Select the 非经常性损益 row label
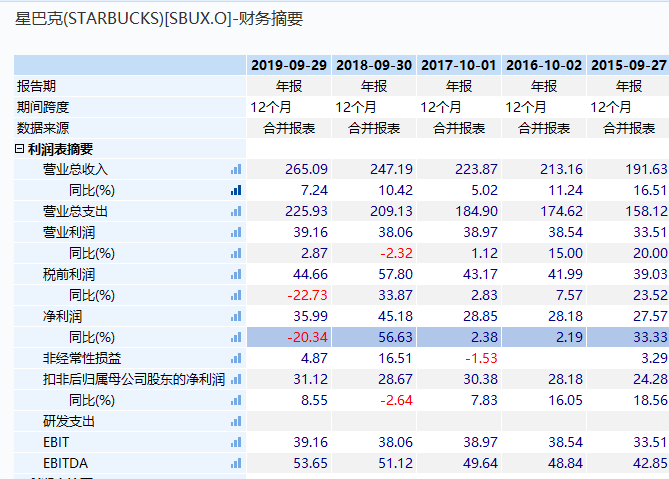Image resolution: width=669 pixels, height=479 pixels. [82, 358]
